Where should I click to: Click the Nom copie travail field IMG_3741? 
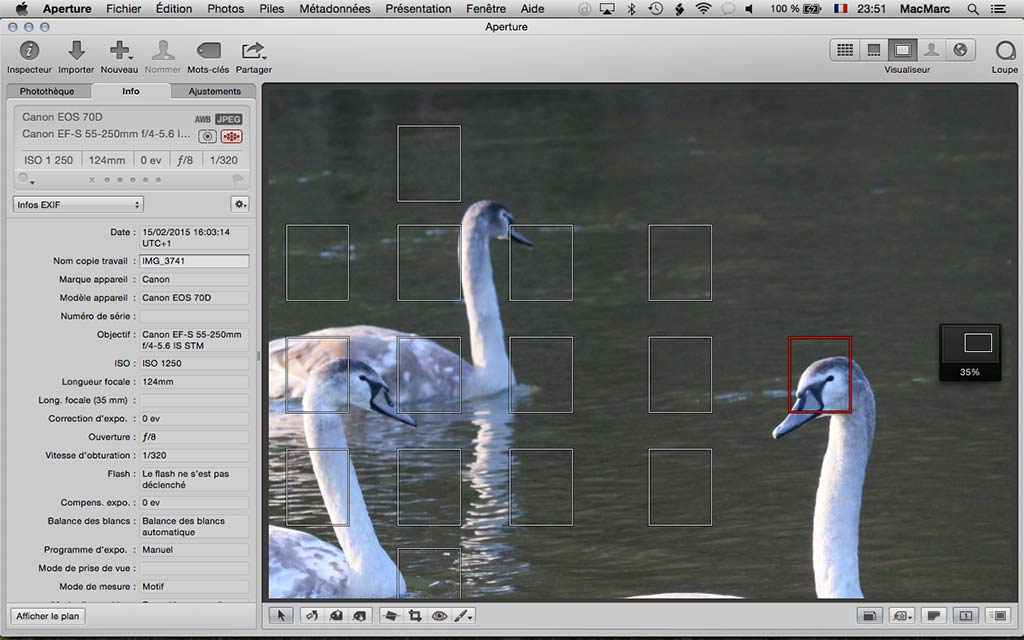point(194,261)
